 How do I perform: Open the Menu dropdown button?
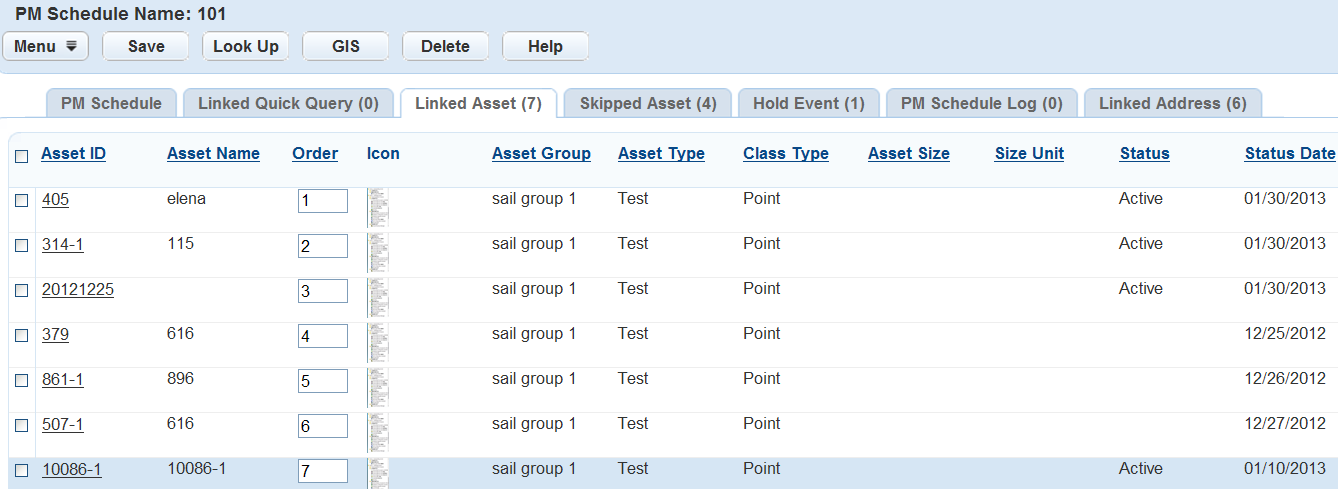pyautogui.click(x=46, y=46)
